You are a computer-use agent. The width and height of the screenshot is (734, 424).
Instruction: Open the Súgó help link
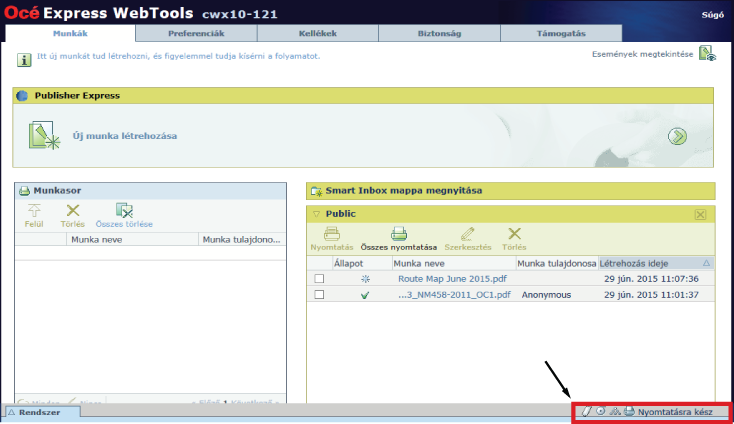pos(712,15)
